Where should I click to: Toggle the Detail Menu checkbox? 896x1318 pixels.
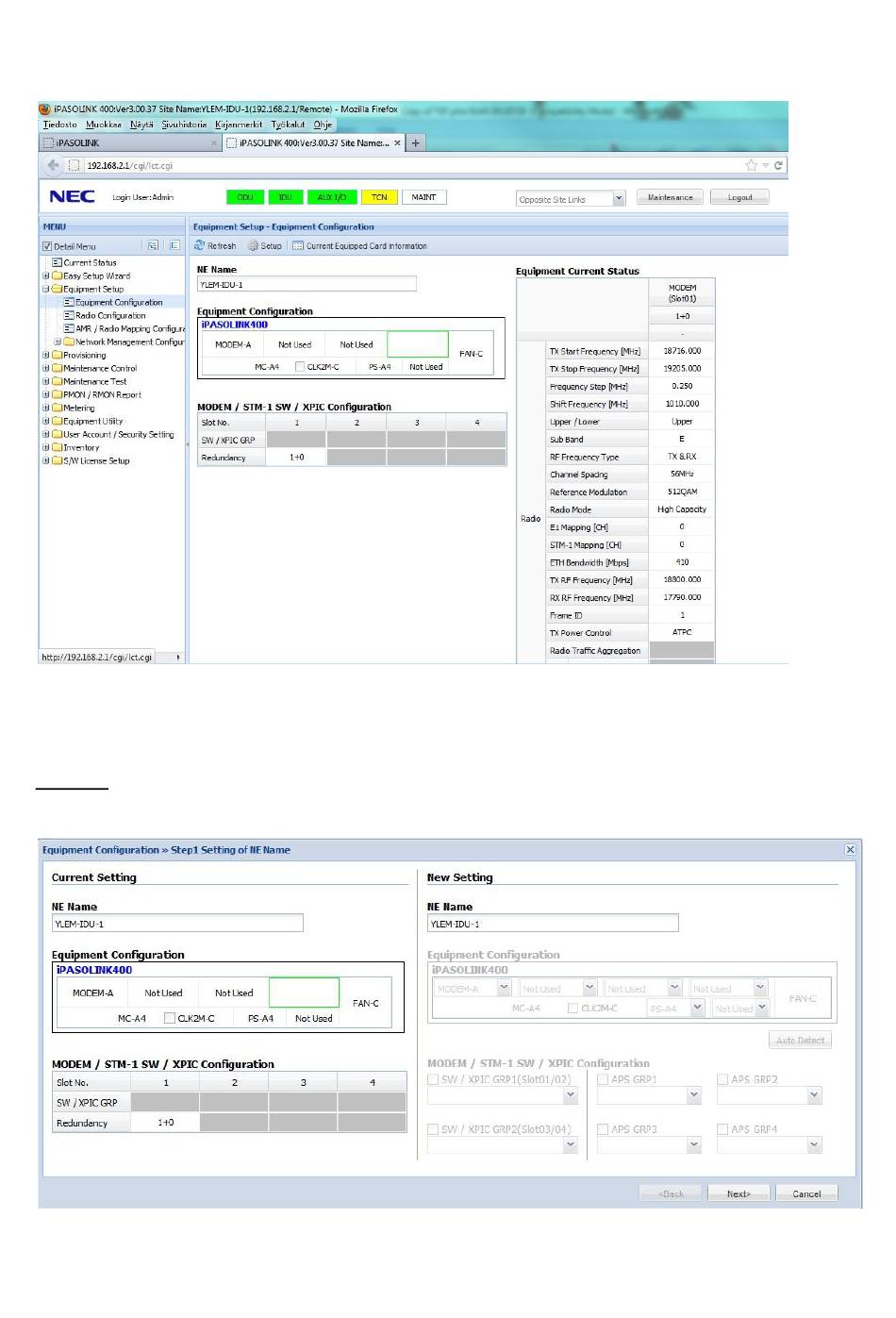point(47,246)
